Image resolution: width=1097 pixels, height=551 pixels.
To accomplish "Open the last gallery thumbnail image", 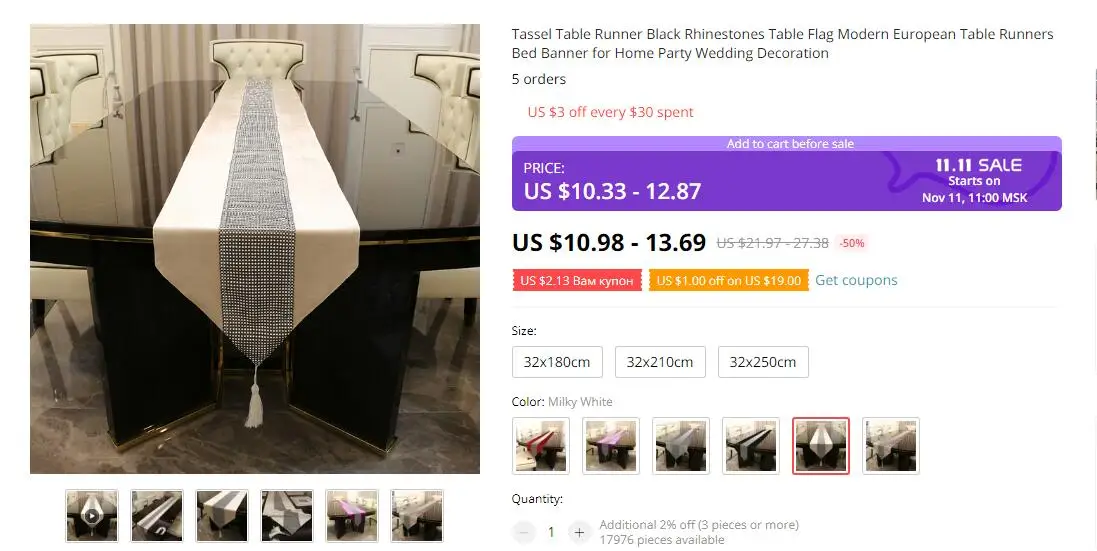I will click(417, 516).
